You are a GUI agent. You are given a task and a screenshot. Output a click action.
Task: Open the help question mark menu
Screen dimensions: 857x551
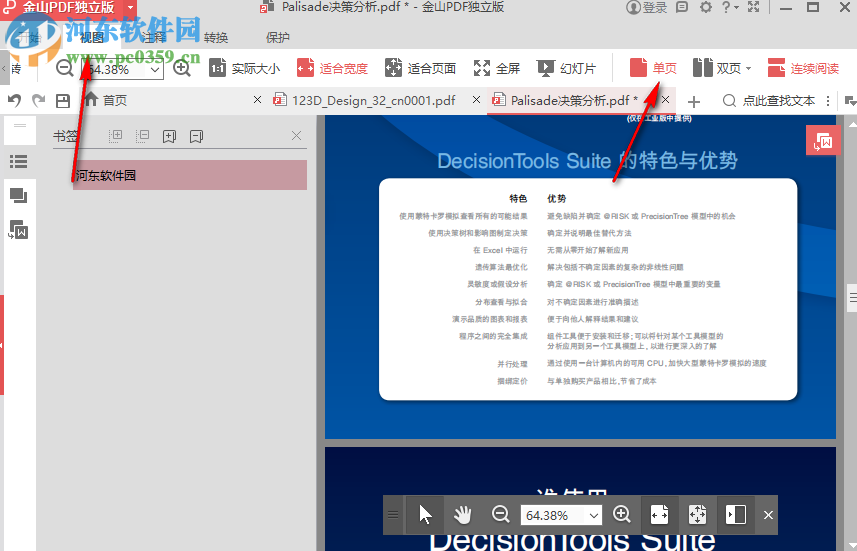point(730,7)
